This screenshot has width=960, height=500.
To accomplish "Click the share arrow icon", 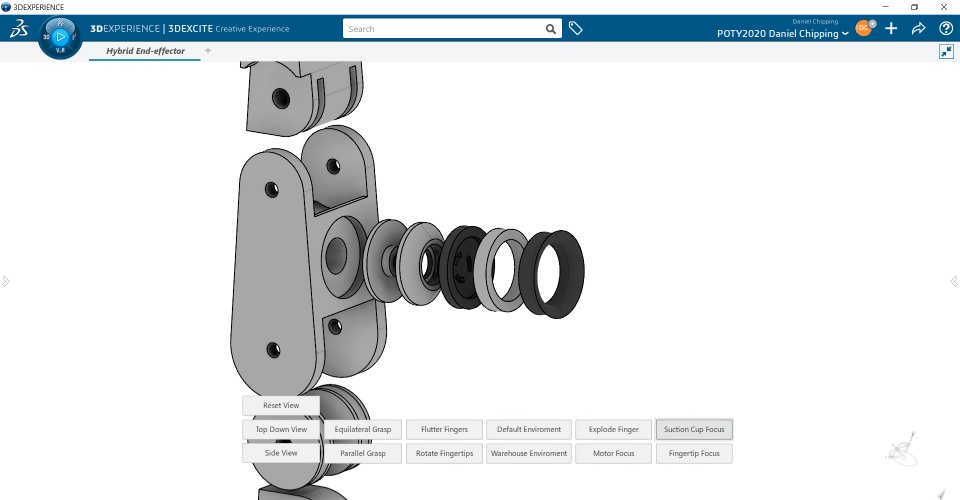I will 918,28.
